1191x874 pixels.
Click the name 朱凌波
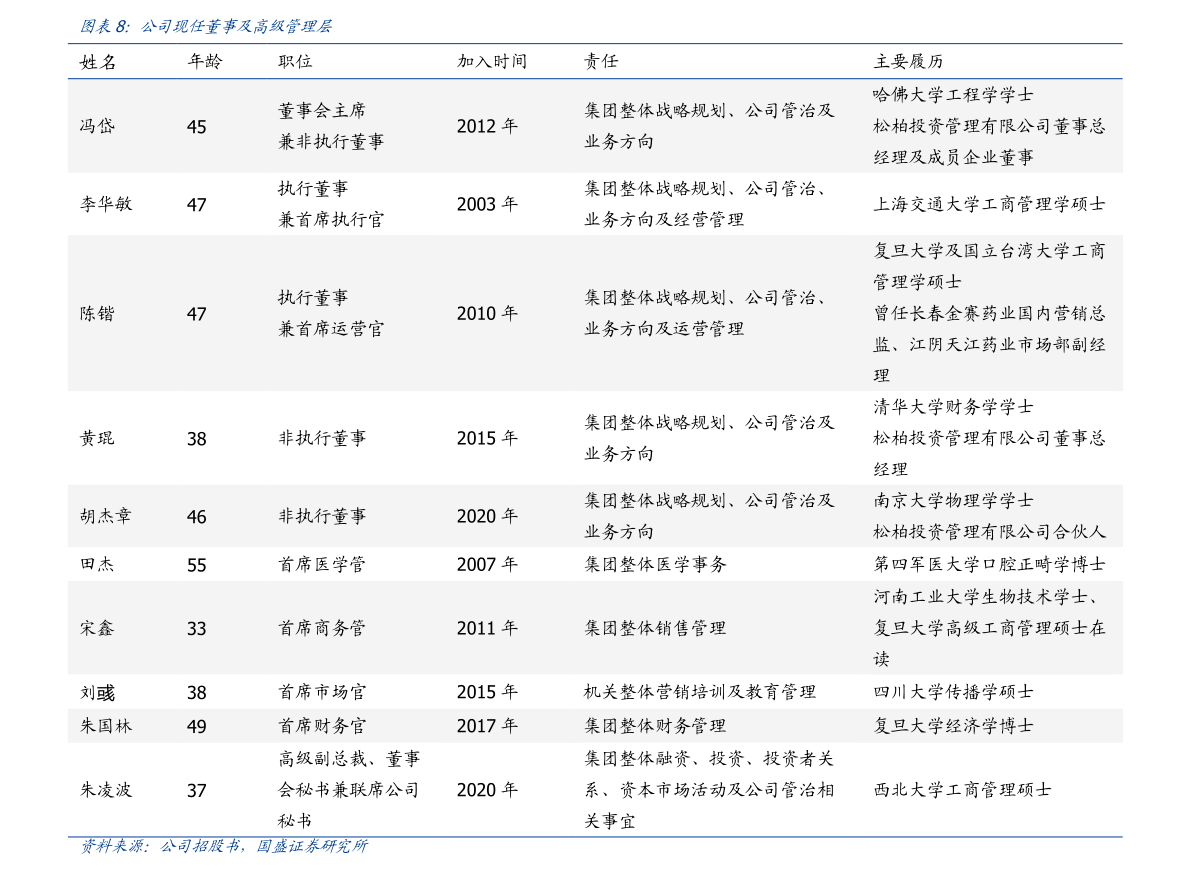106,790
